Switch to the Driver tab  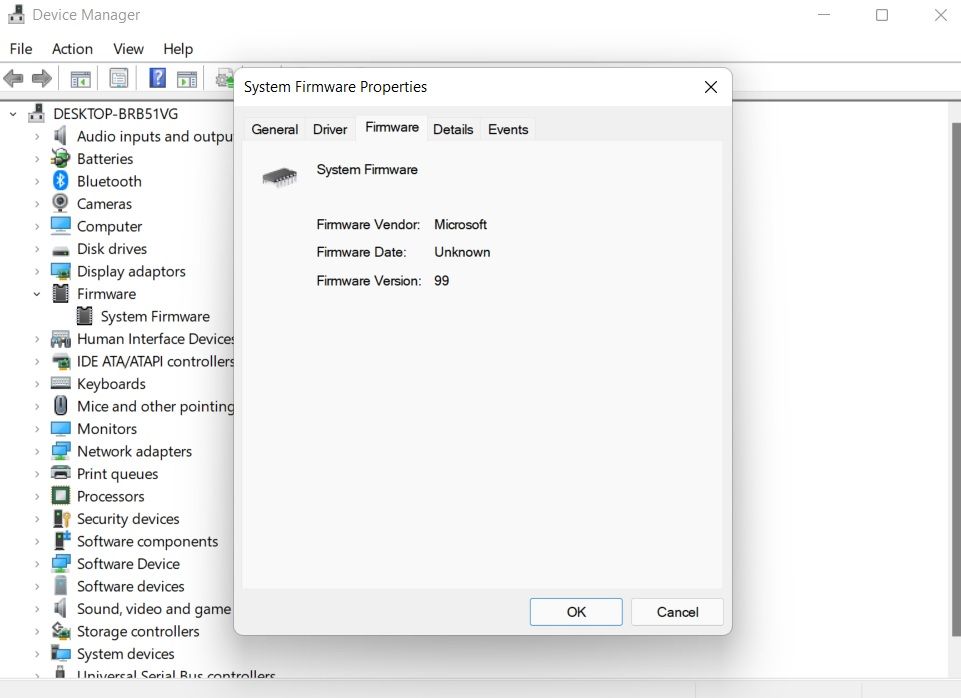coord(330,129)
